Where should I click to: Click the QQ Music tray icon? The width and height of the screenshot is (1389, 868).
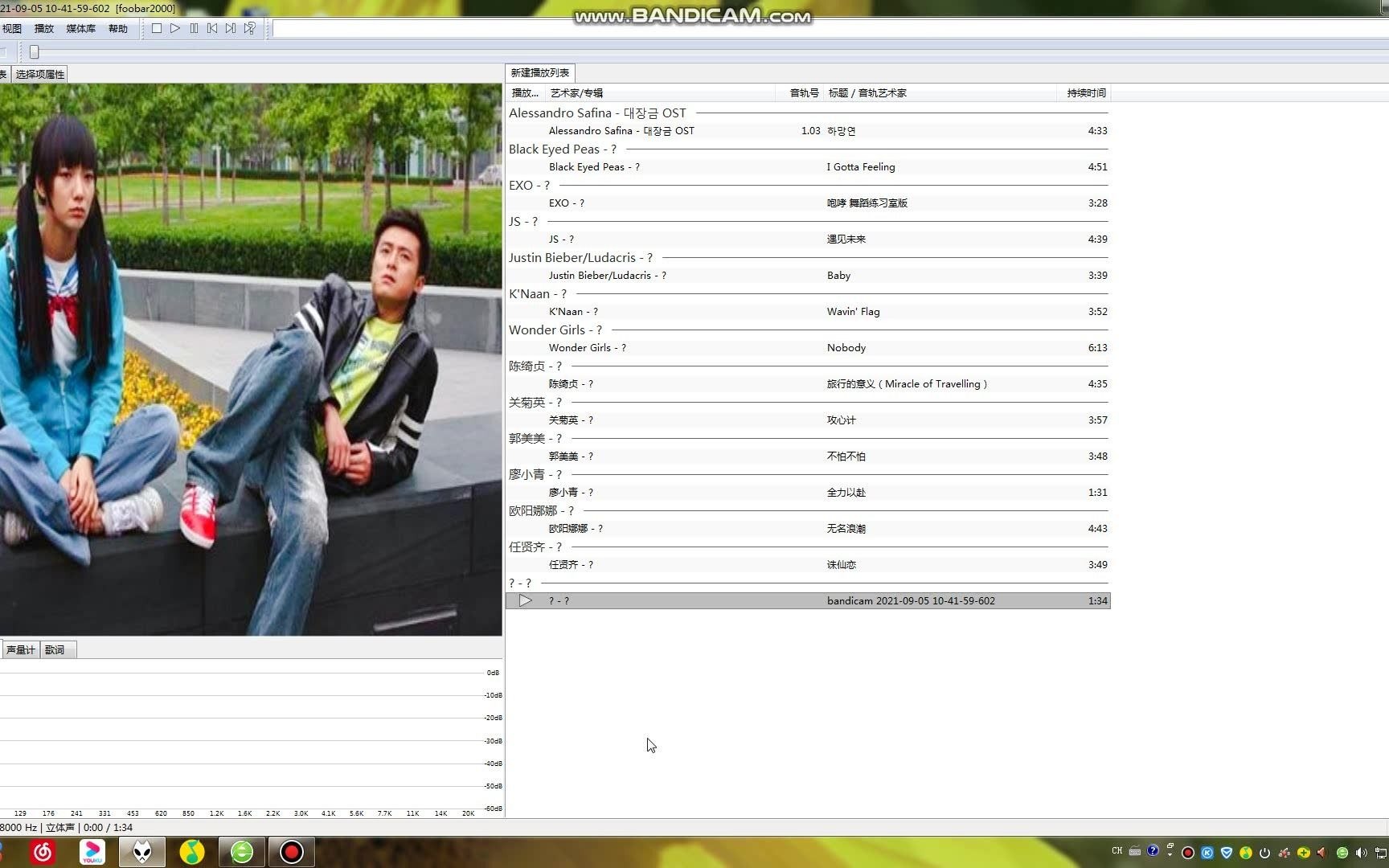click(1246, 853)
